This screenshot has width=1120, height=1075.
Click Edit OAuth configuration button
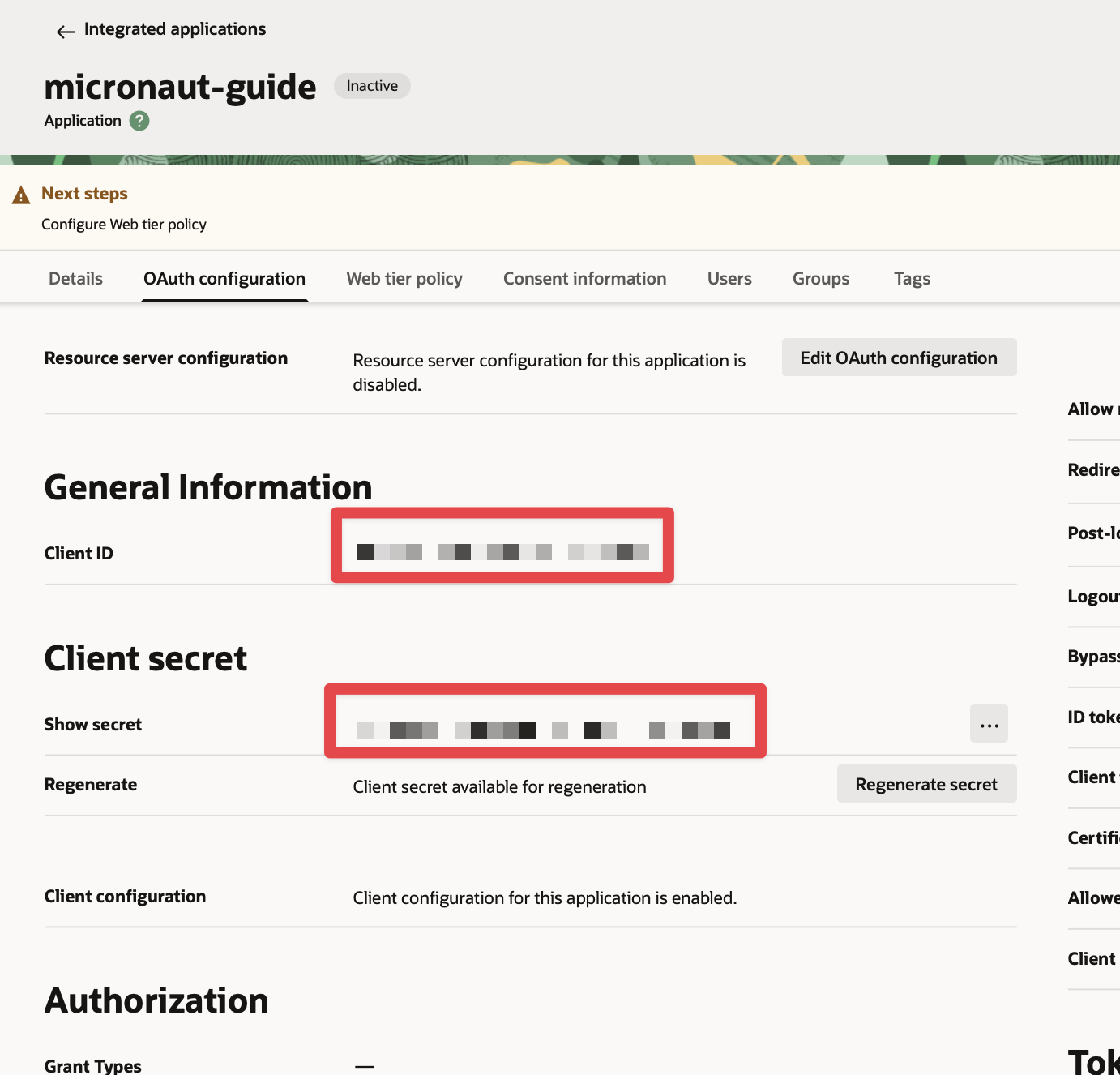(x=899, y=358)
